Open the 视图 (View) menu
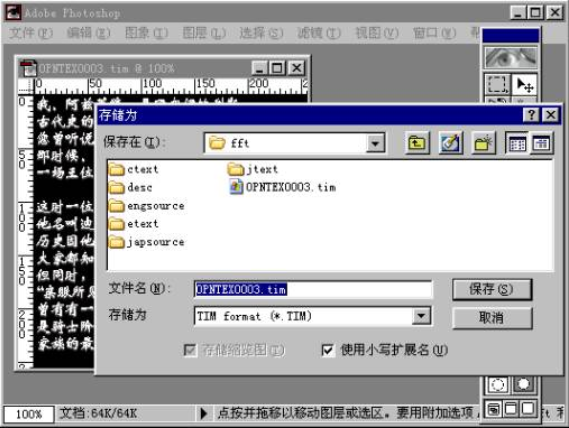The width and height of the screenshot is (569, 428). click(377, 33)
